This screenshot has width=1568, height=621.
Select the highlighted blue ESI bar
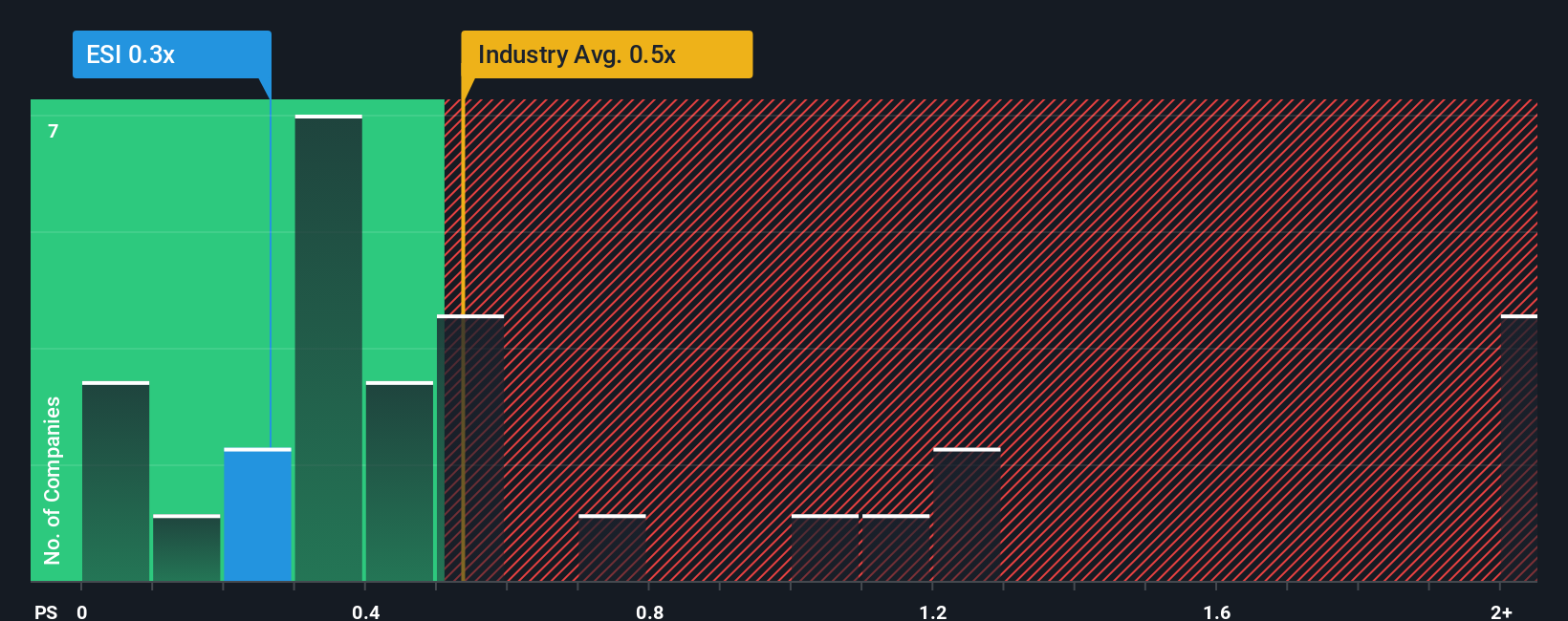pos(258,515)
